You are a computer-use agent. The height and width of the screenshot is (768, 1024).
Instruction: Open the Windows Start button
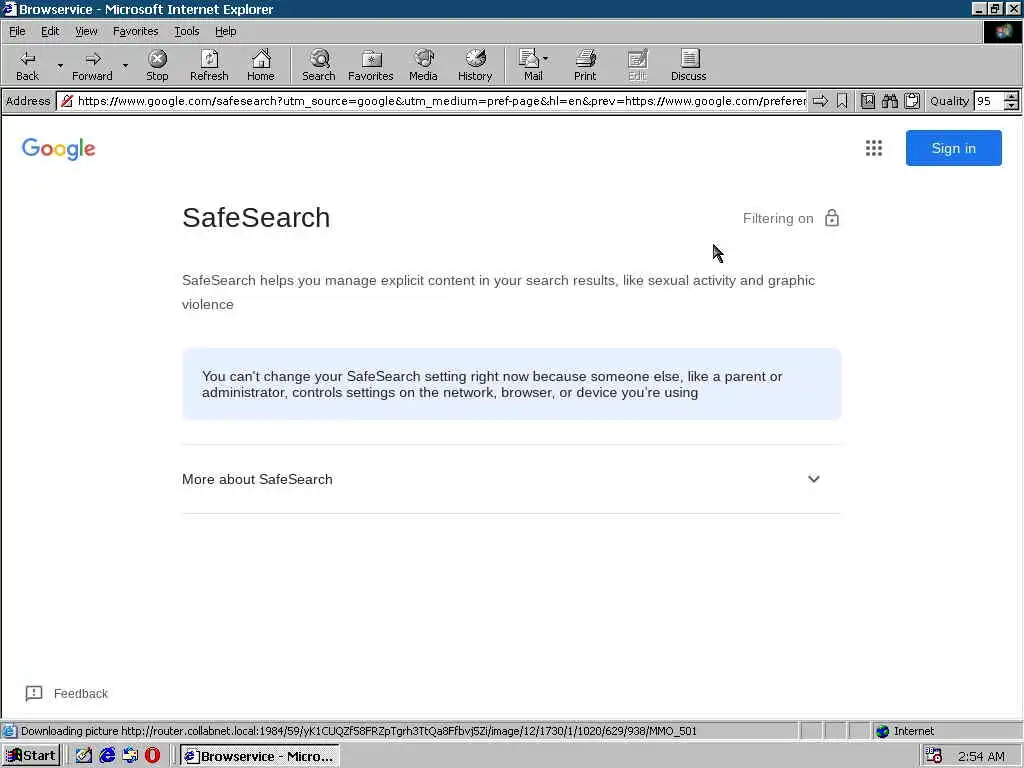pos(31,756)
